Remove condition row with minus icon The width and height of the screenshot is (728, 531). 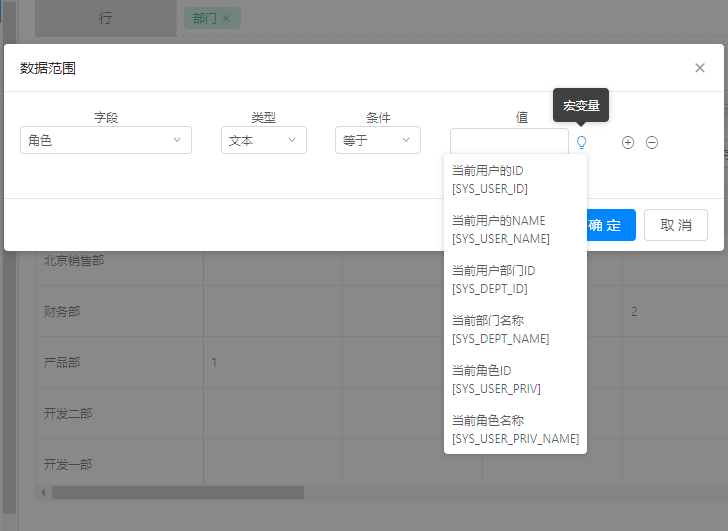(652, 142)
